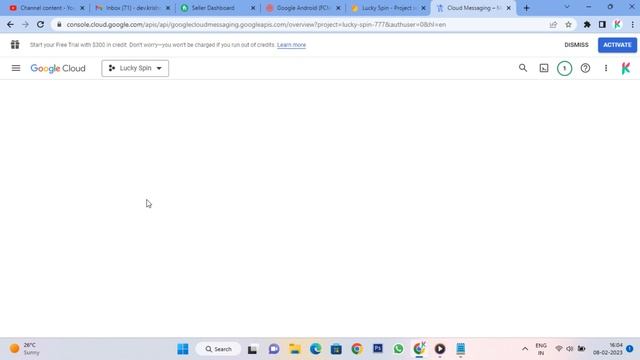This screenshot has width=640, height=360.
Task: Open the weather widget showing Sunny
Action: click(25, 349)
